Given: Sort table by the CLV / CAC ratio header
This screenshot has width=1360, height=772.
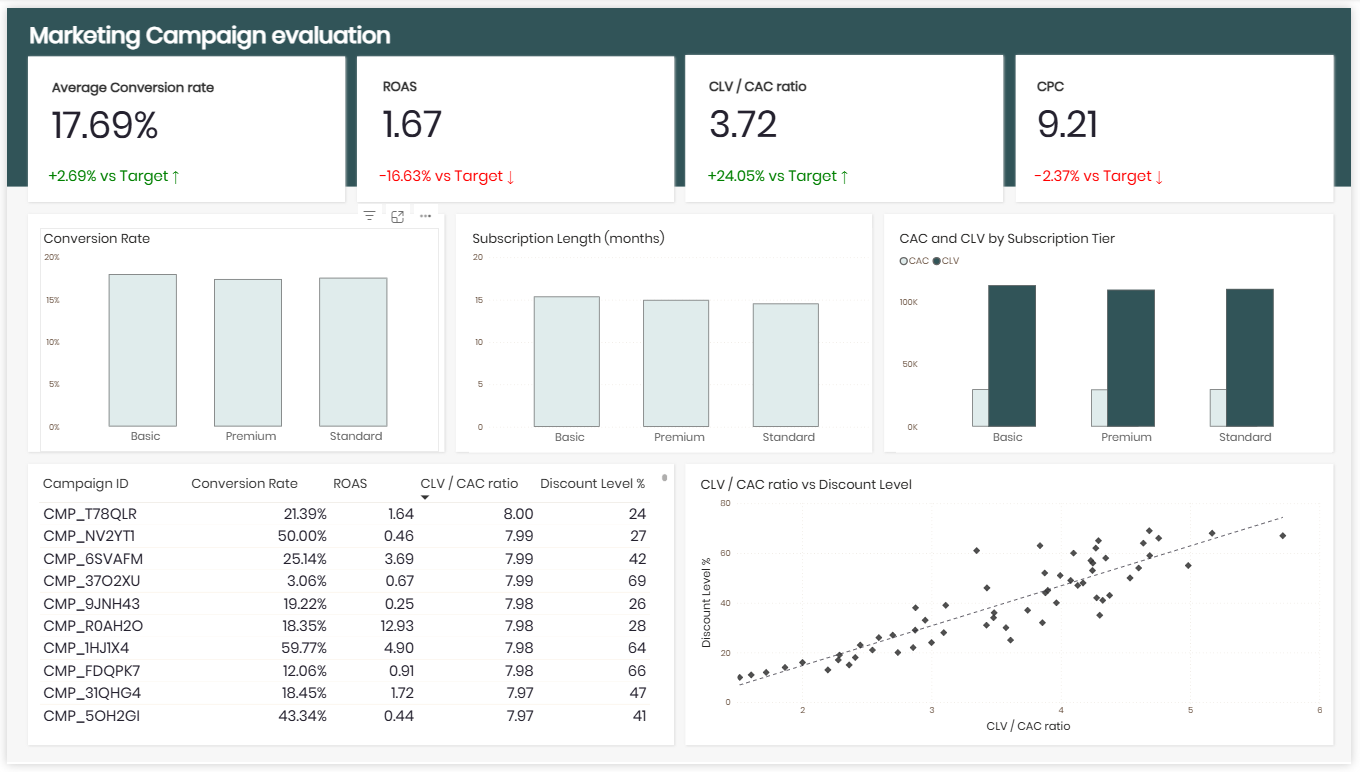Looking at the screenshot, I should [x=469, y=484].
